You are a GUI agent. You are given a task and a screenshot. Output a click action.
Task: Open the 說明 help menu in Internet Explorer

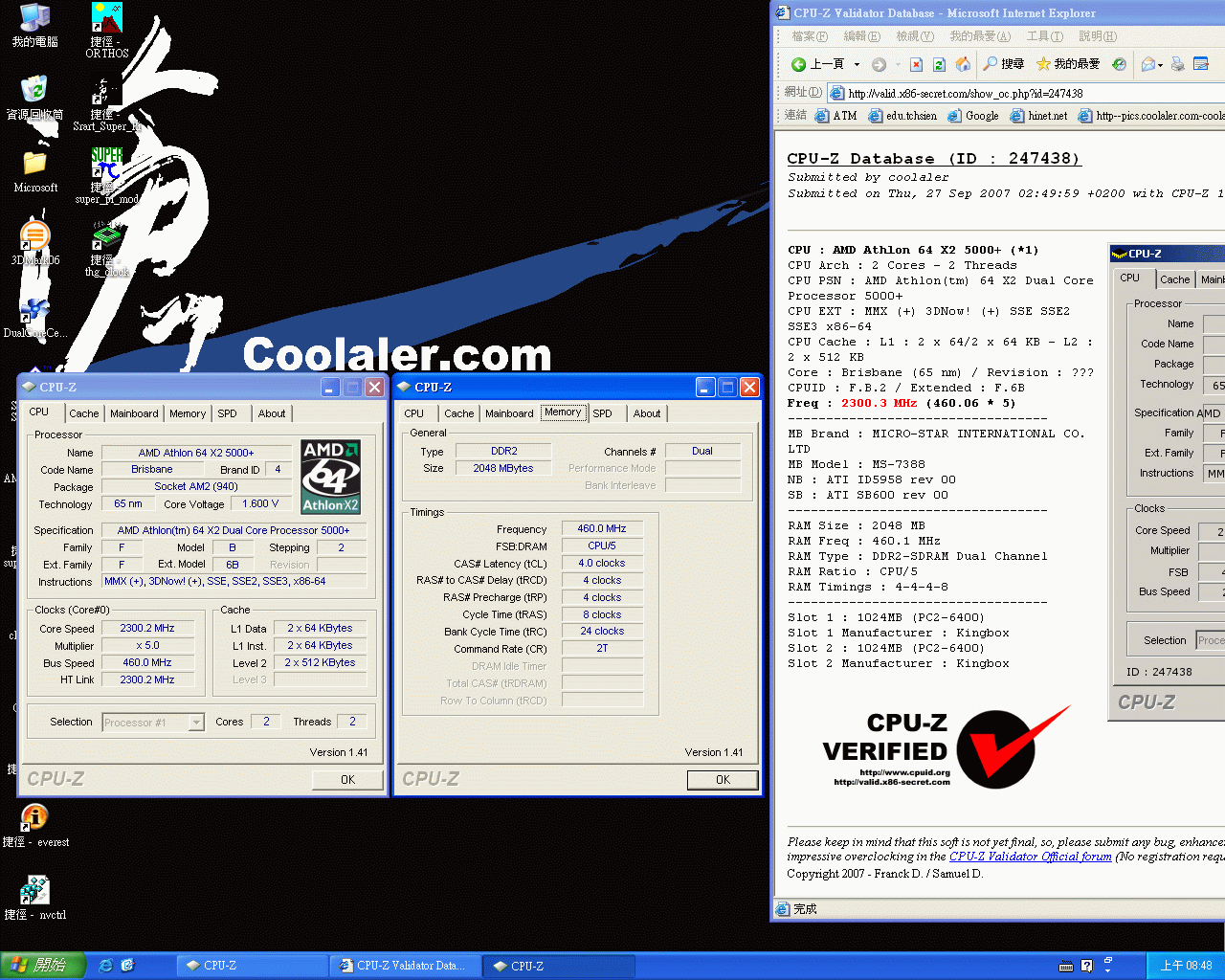pos(1097,36)
